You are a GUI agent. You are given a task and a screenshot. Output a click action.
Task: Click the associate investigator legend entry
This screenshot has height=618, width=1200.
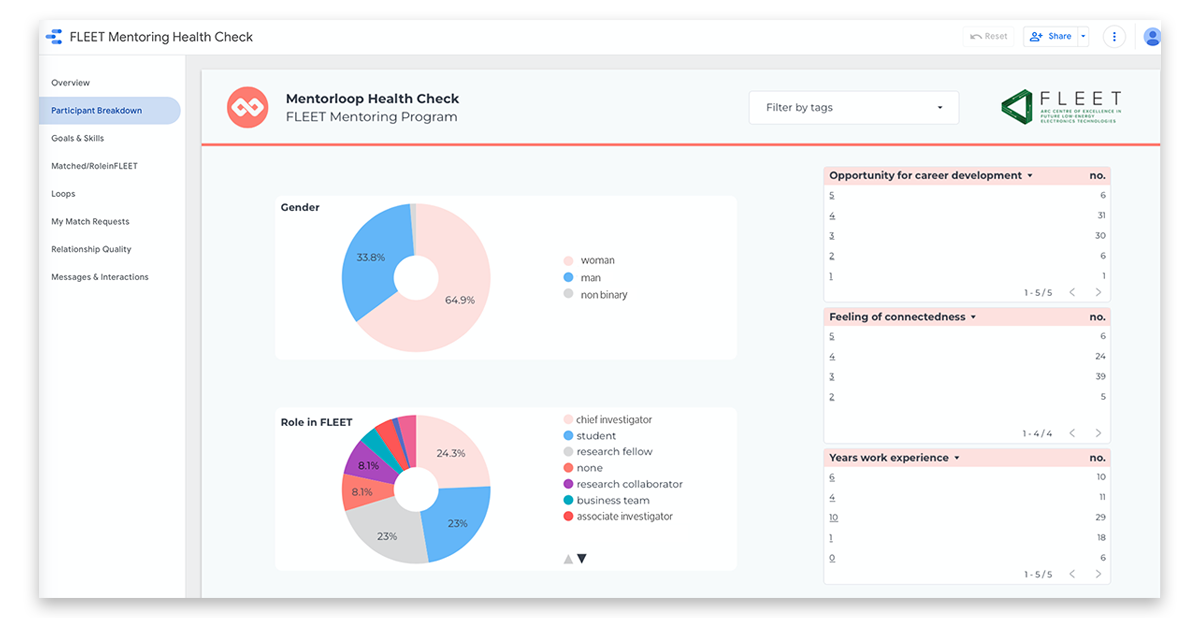click(x=618, y=517)
